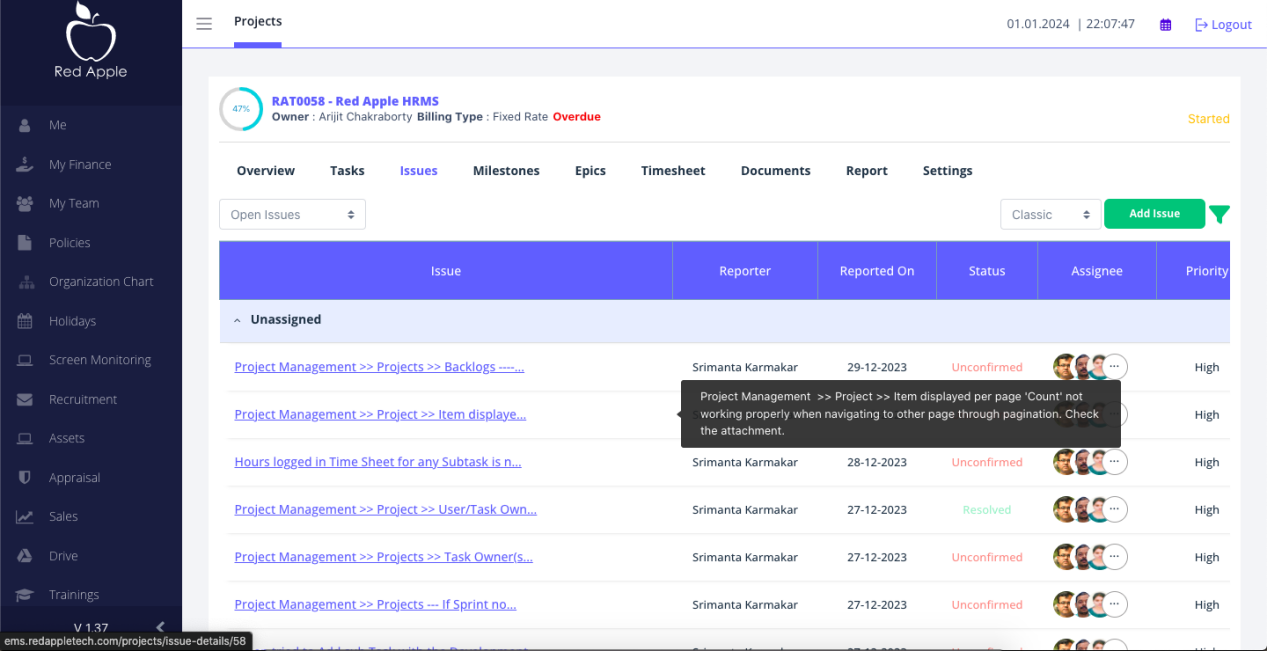Open issue 'Projects >> Task Owner(s...' link

tap(383, 557)
